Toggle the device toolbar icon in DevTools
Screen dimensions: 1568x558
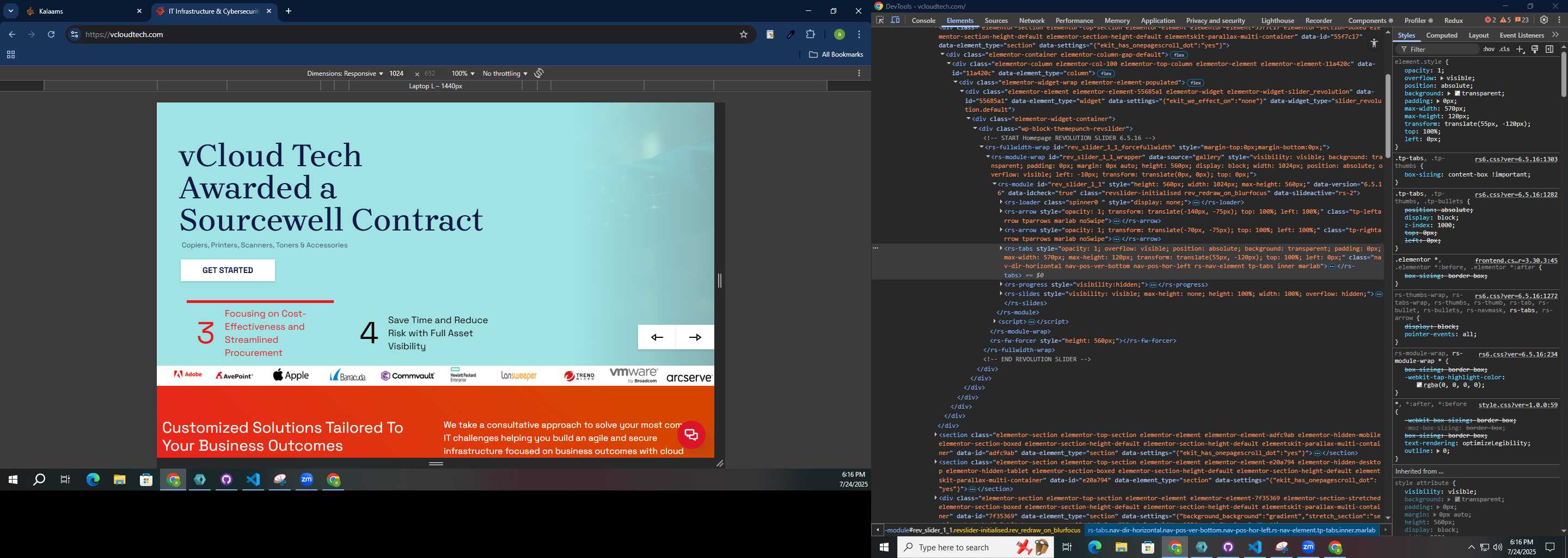[896, 20]
